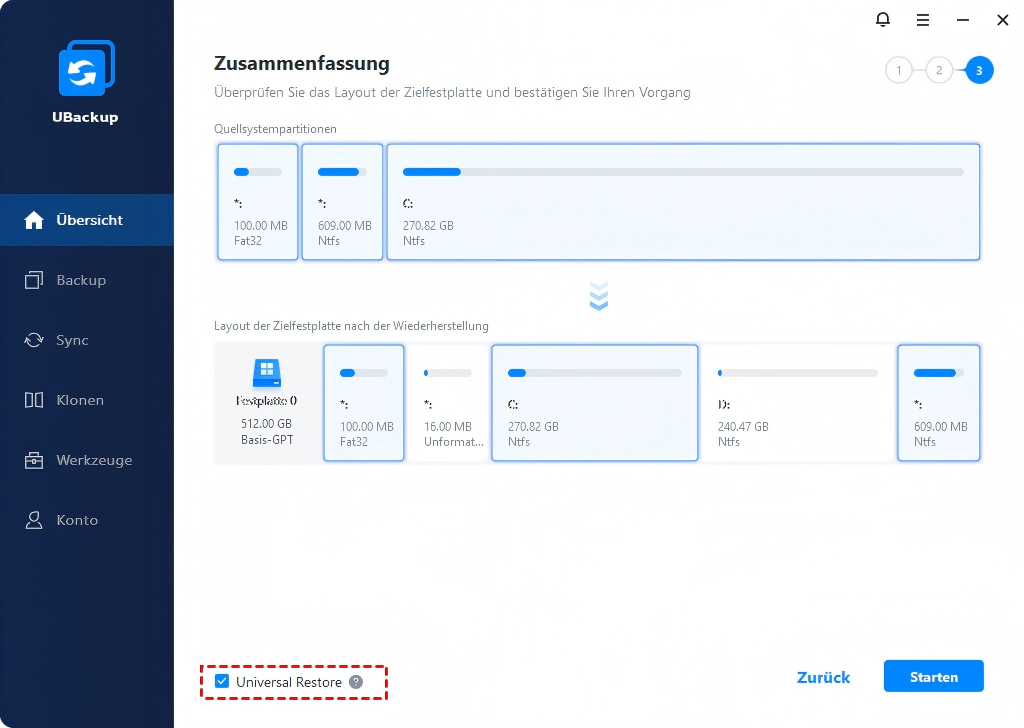Jump to wizard step 1

coord(899,70)
